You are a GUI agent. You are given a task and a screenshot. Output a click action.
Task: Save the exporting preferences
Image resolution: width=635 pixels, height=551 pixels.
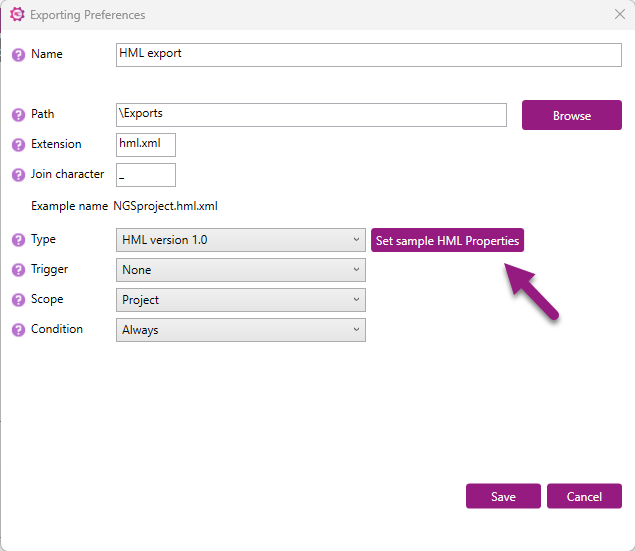tap(503, 496)
